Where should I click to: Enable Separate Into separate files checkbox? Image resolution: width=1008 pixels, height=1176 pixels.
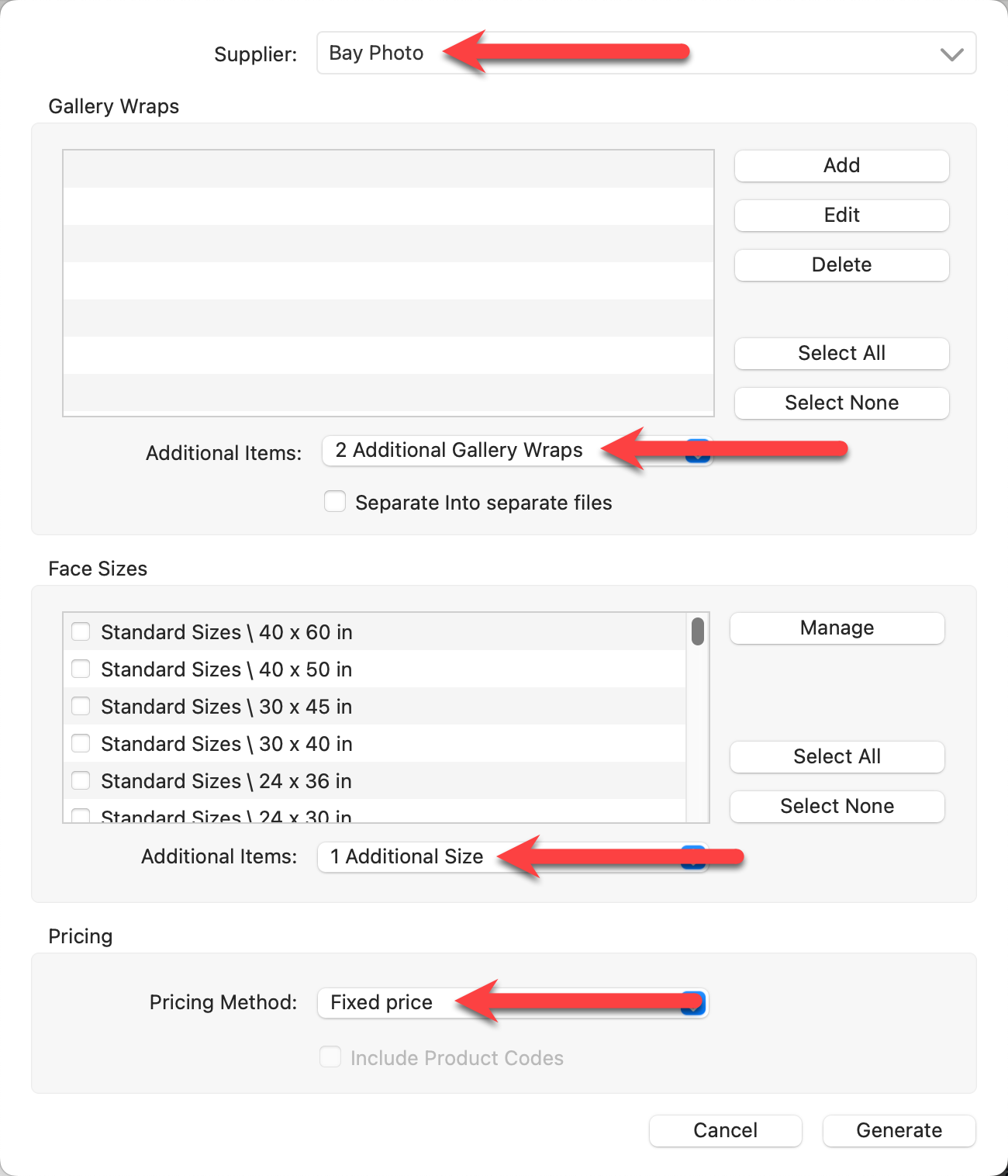coord(335,502)
